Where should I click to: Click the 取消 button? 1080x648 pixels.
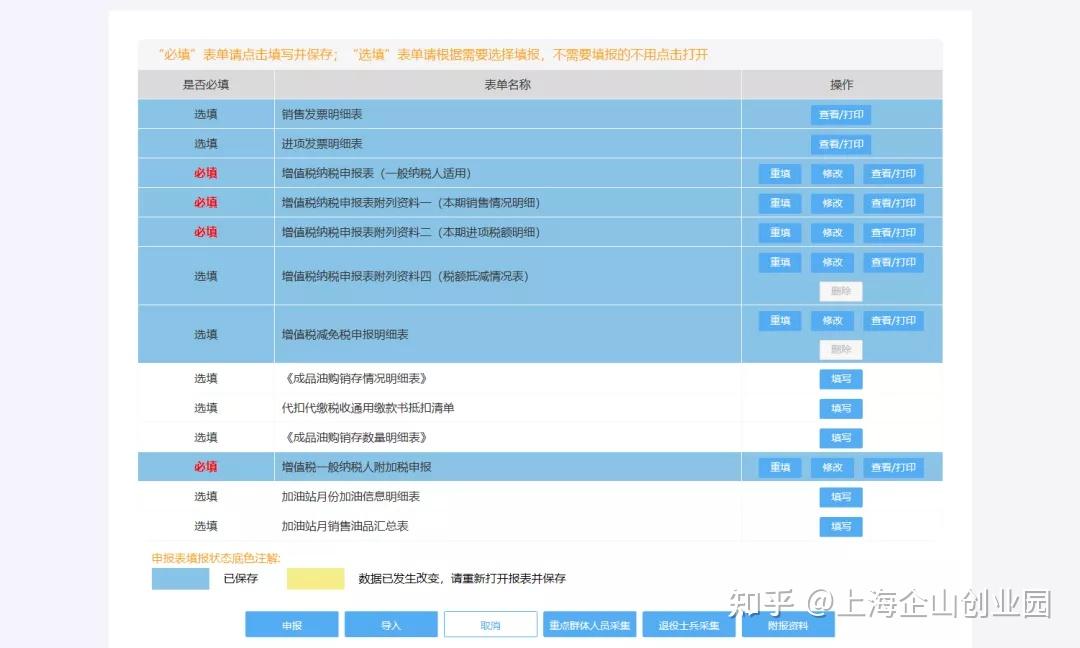pyautogui.click(x=490, y=623)
